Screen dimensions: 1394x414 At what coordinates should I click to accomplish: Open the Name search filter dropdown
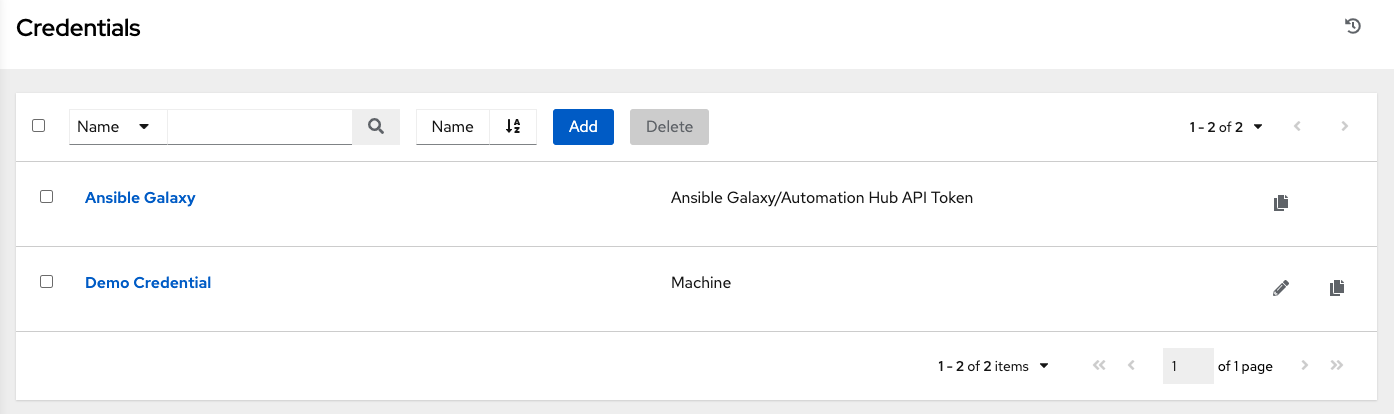click(117, 127)
